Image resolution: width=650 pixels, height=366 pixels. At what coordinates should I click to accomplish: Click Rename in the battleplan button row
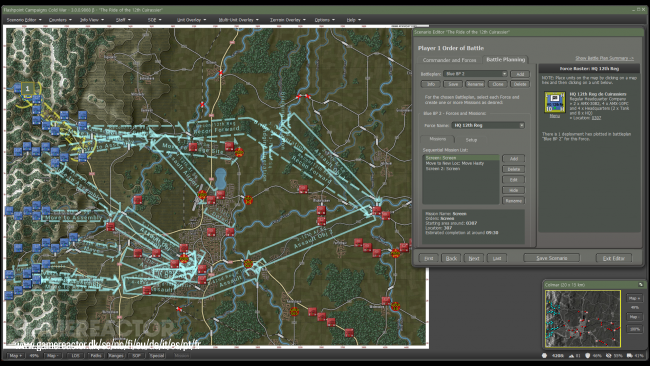coord(475,84)
